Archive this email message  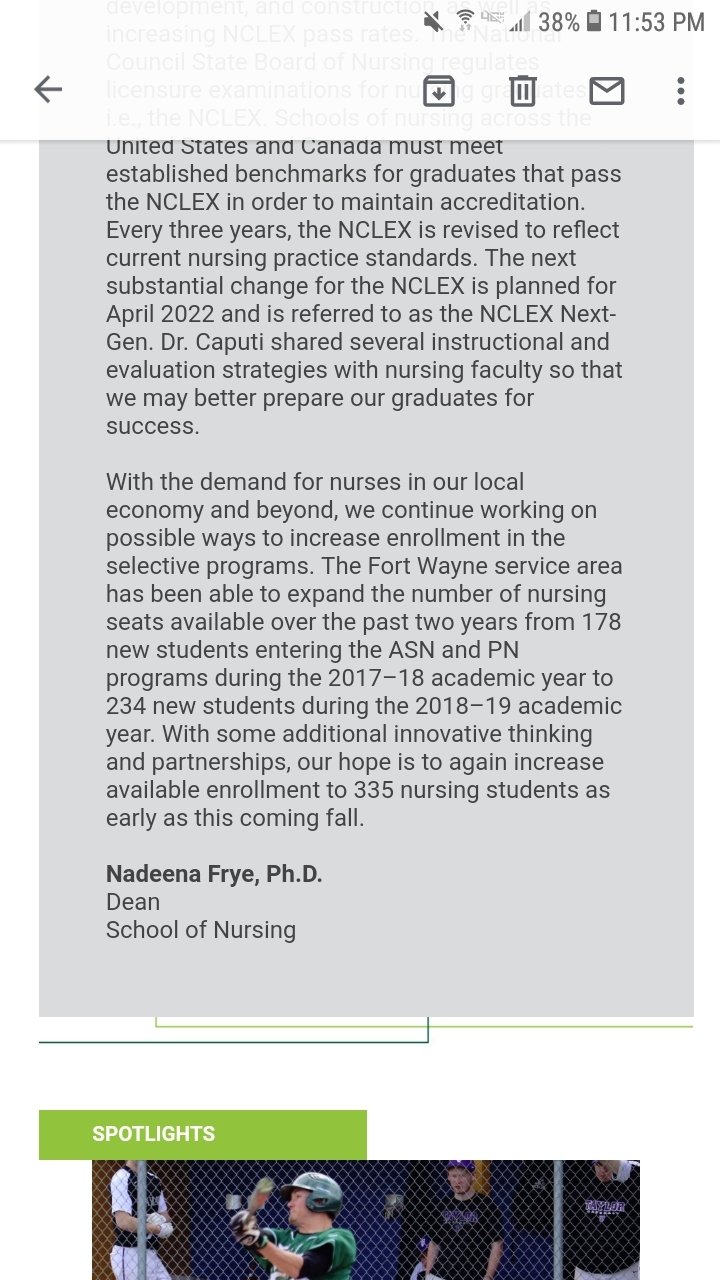pyautogui.click(x=439, y=91)
